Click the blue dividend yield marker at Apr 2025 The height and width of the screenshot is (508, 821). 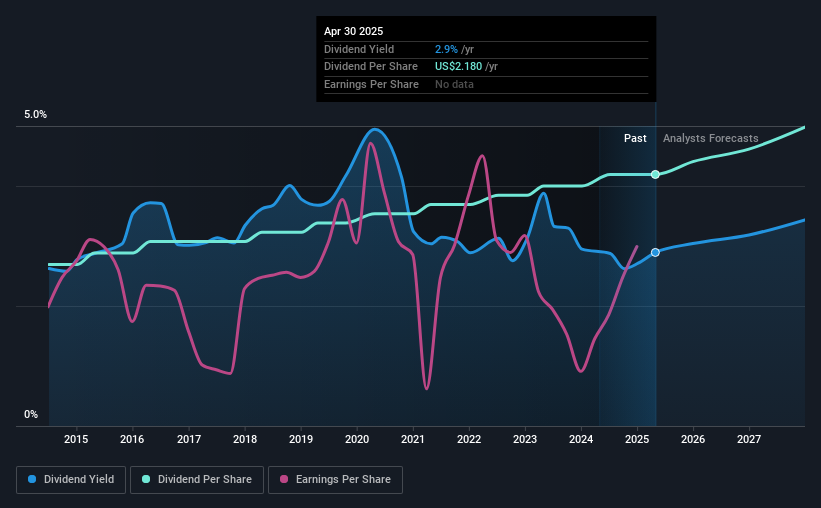655,252
